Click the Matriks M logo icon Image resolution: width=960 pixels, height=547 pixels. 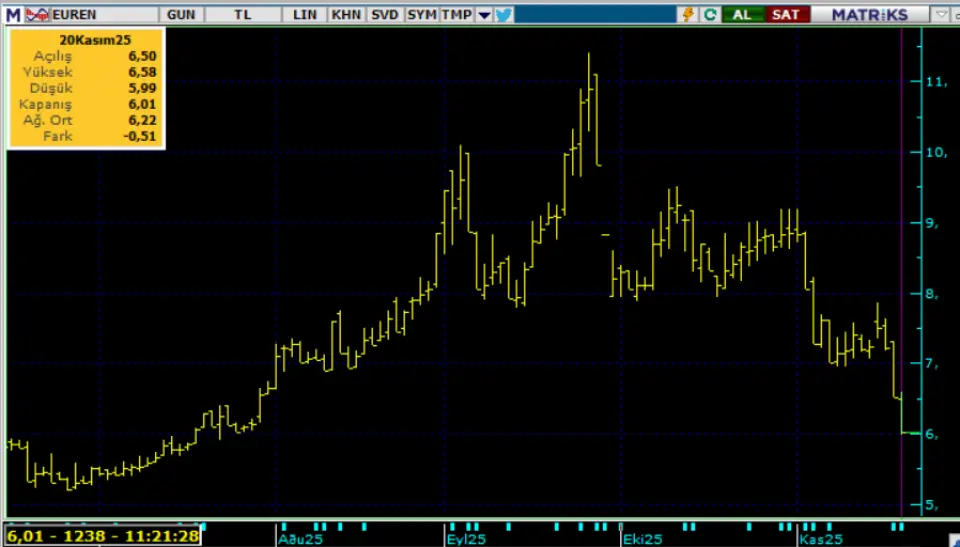tap(13, 15)
